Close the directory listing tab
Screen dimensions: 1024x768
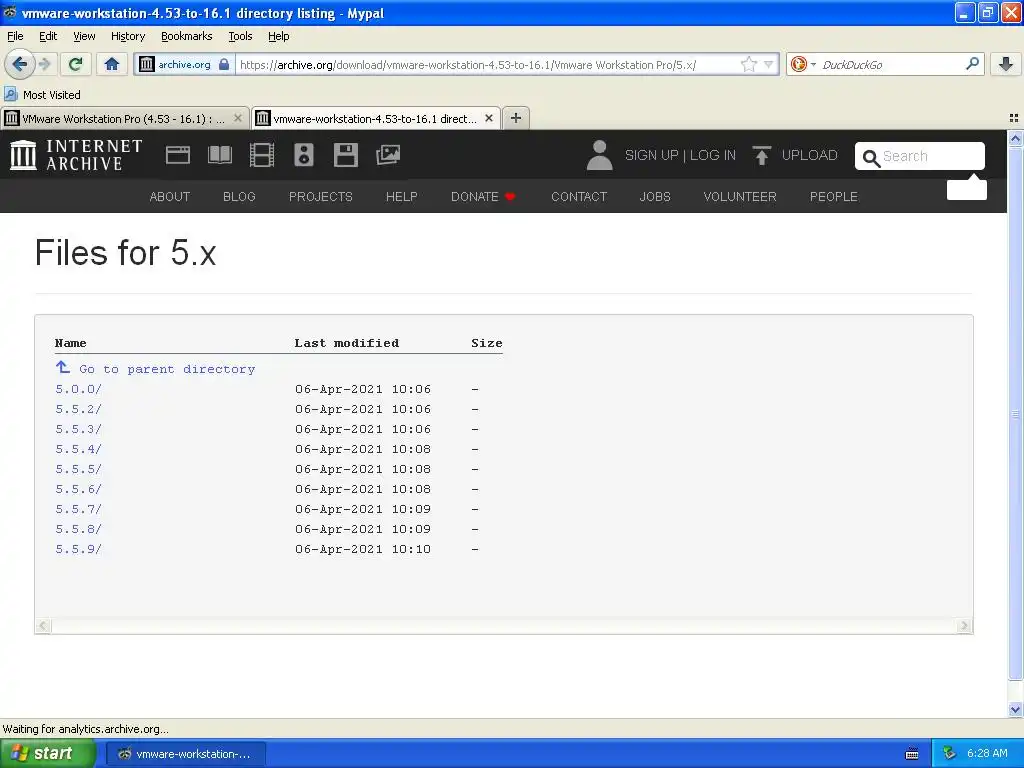(x=488, y=118)
